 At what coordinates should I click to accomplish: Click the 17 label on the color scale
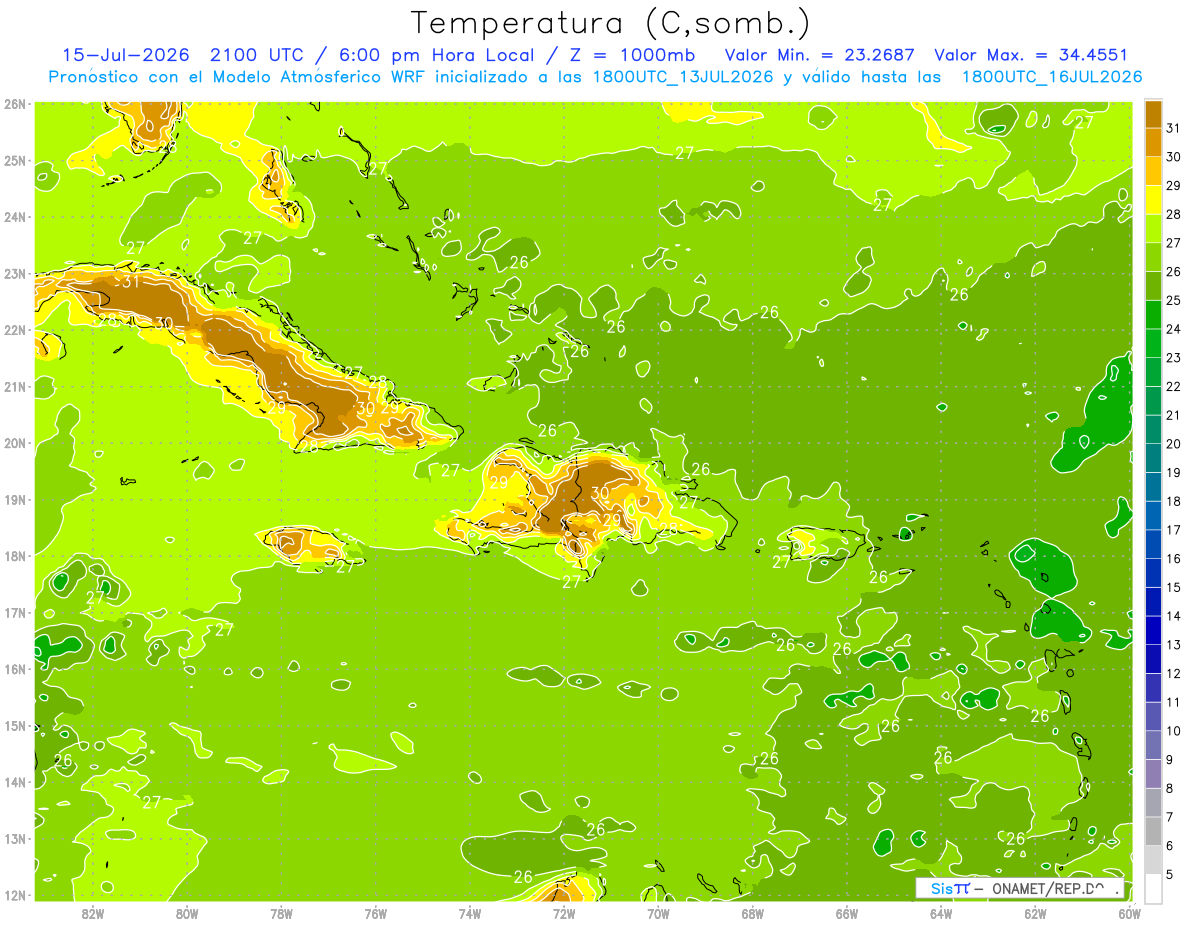click(x=1175, y=530)
